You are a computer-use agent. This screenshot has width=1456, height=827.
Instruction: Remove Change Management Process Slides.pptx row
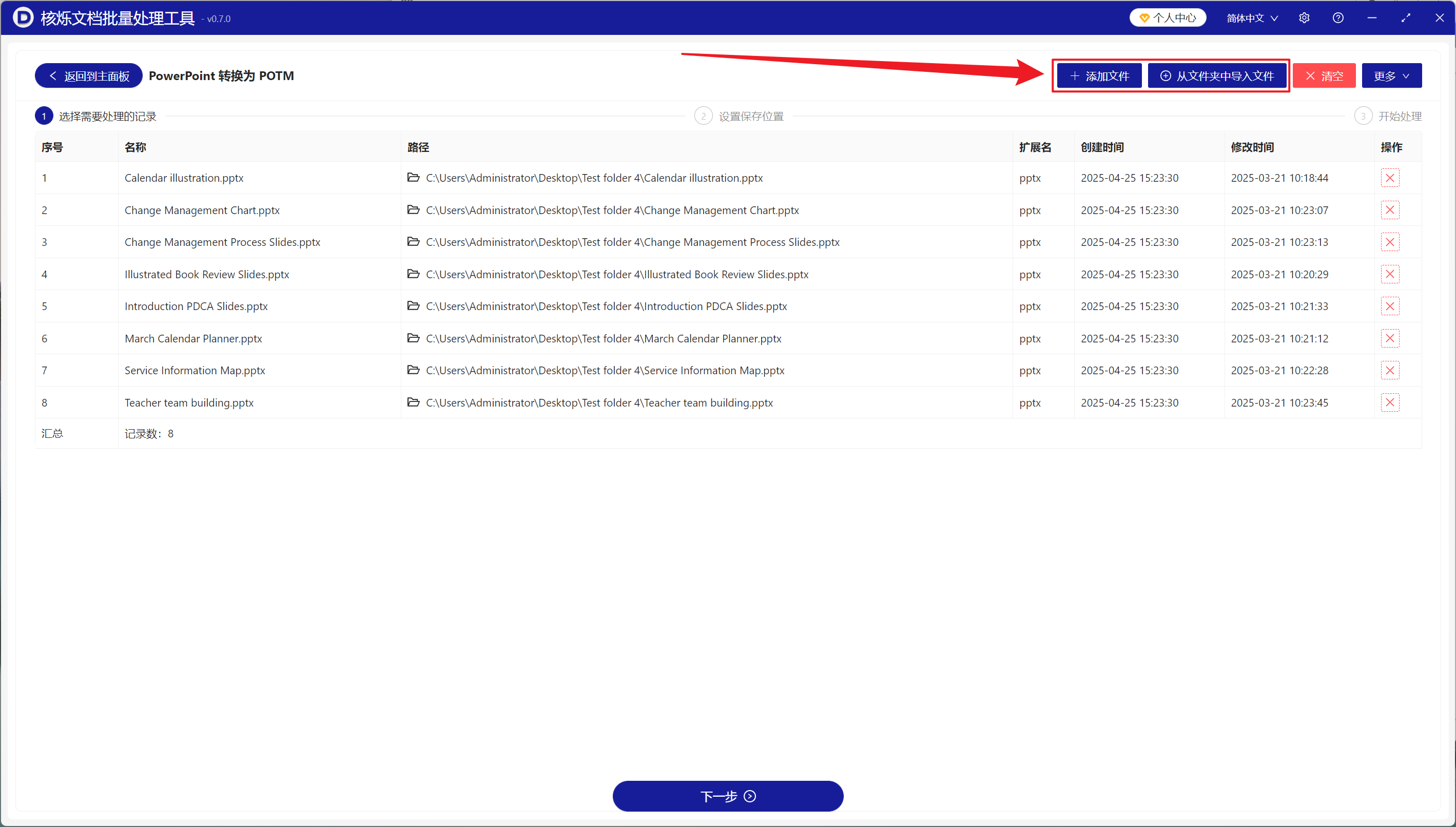[1390, 242]
